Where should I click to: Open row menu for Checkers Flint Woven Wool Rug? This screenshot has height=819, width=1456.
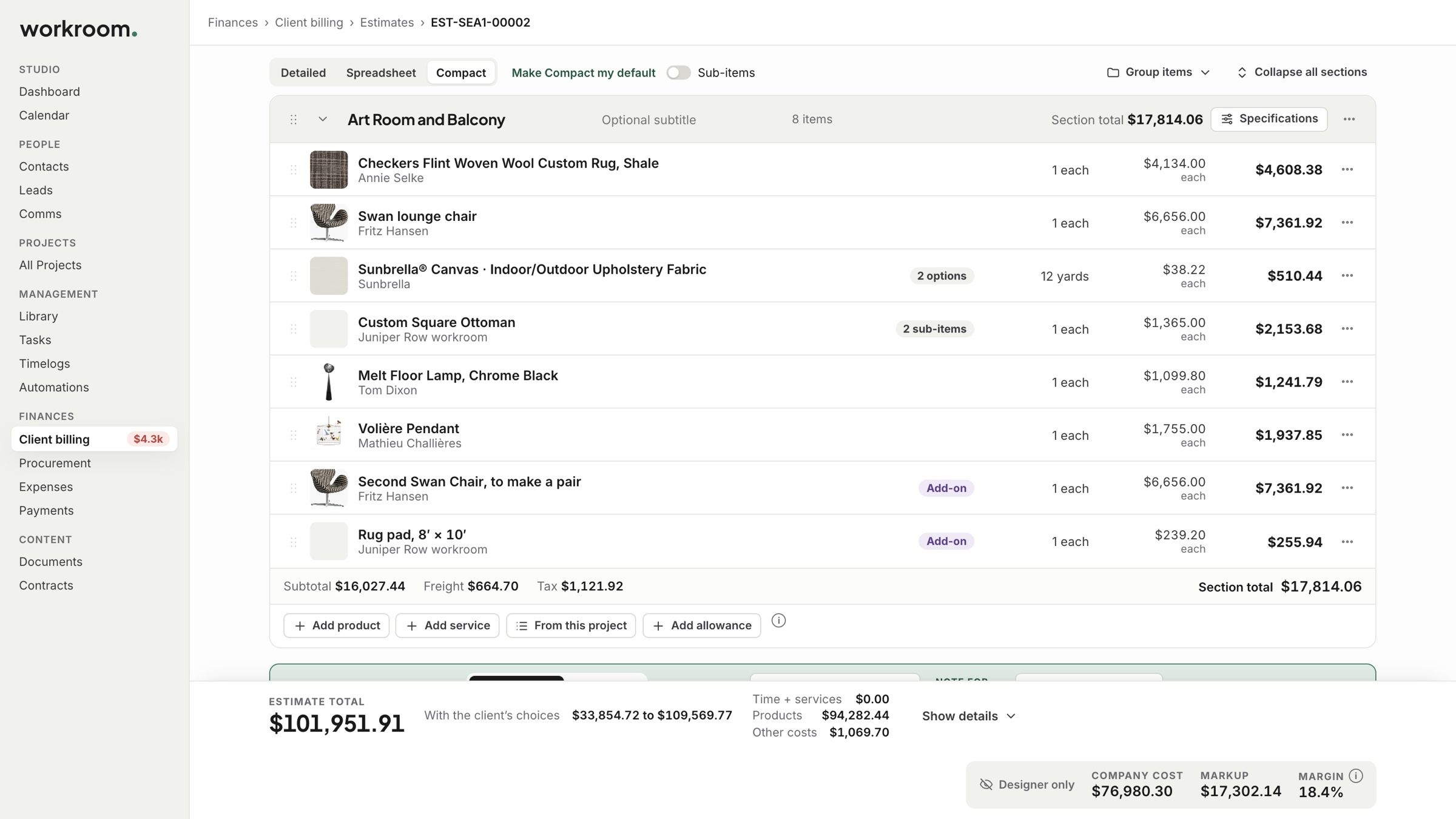pyautogui.click(x=1347, y=169)
